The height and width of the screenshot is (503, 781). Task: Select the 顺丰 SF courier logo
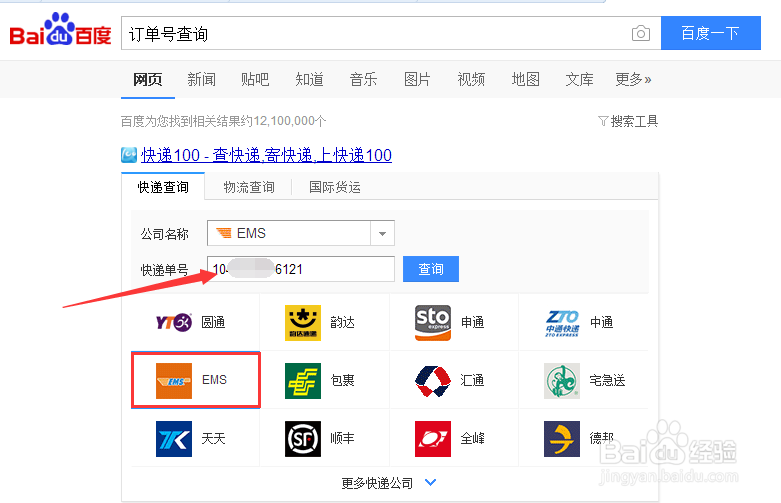coord(303,439)
